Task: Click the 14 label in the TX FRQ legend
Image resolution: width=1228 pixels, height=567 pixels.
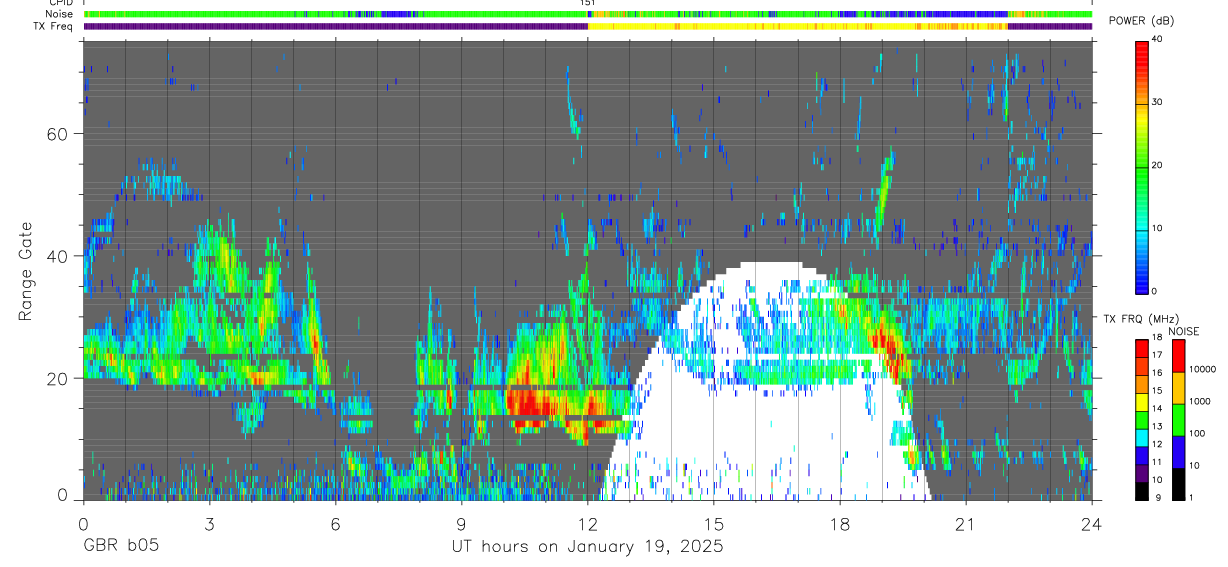Action: coord(1158,408)
